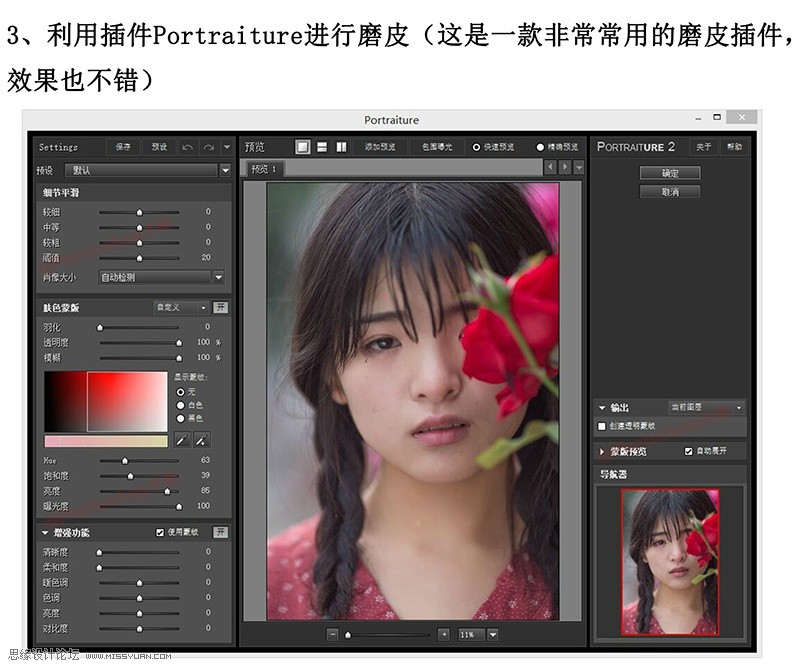Toggle 自动展开 auto expand checkbox
The height and width of the screenshot is (671, 800).
click(x=688, y=451)
